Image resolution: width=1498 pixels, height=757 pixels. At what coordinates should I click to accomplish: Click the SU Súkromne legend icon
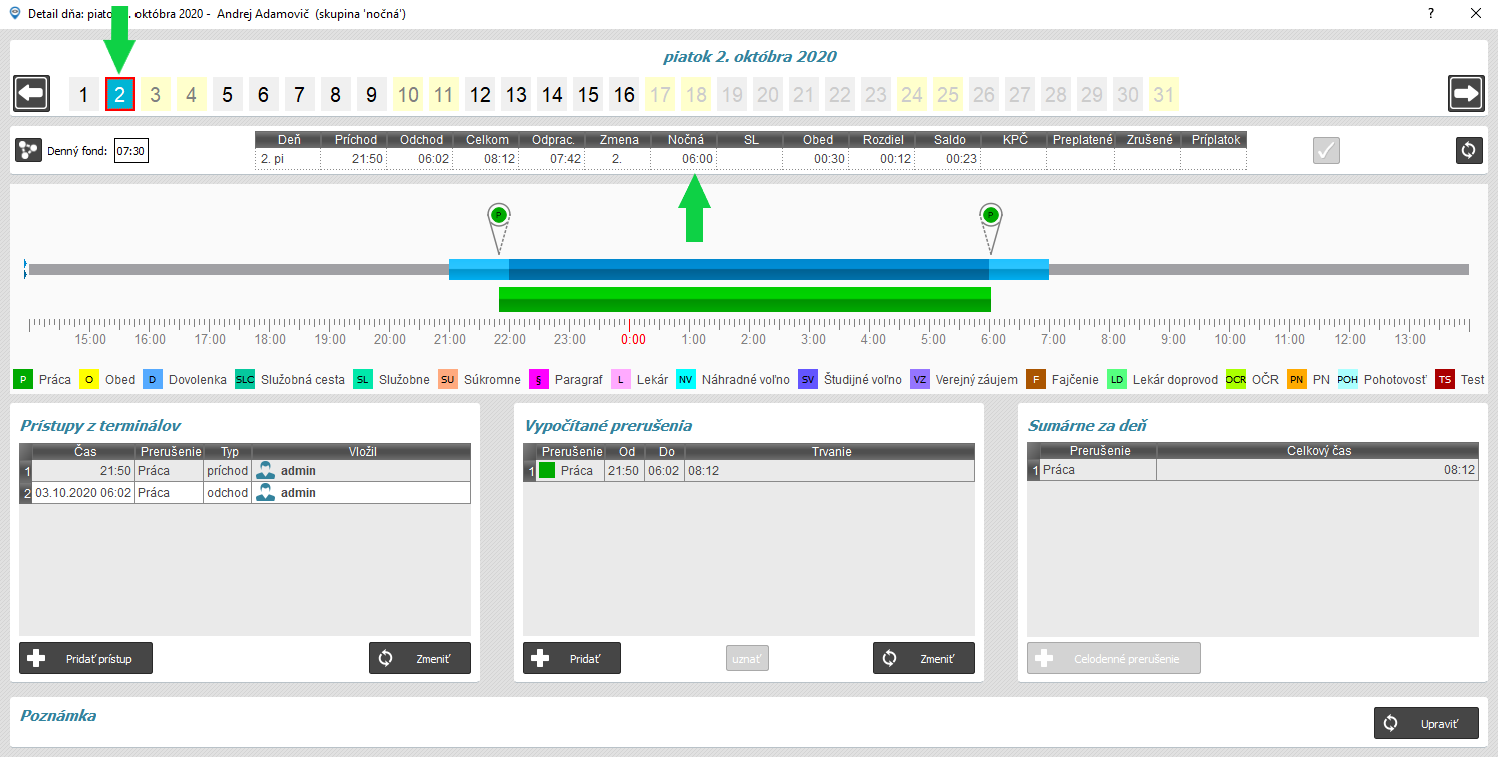447,380
